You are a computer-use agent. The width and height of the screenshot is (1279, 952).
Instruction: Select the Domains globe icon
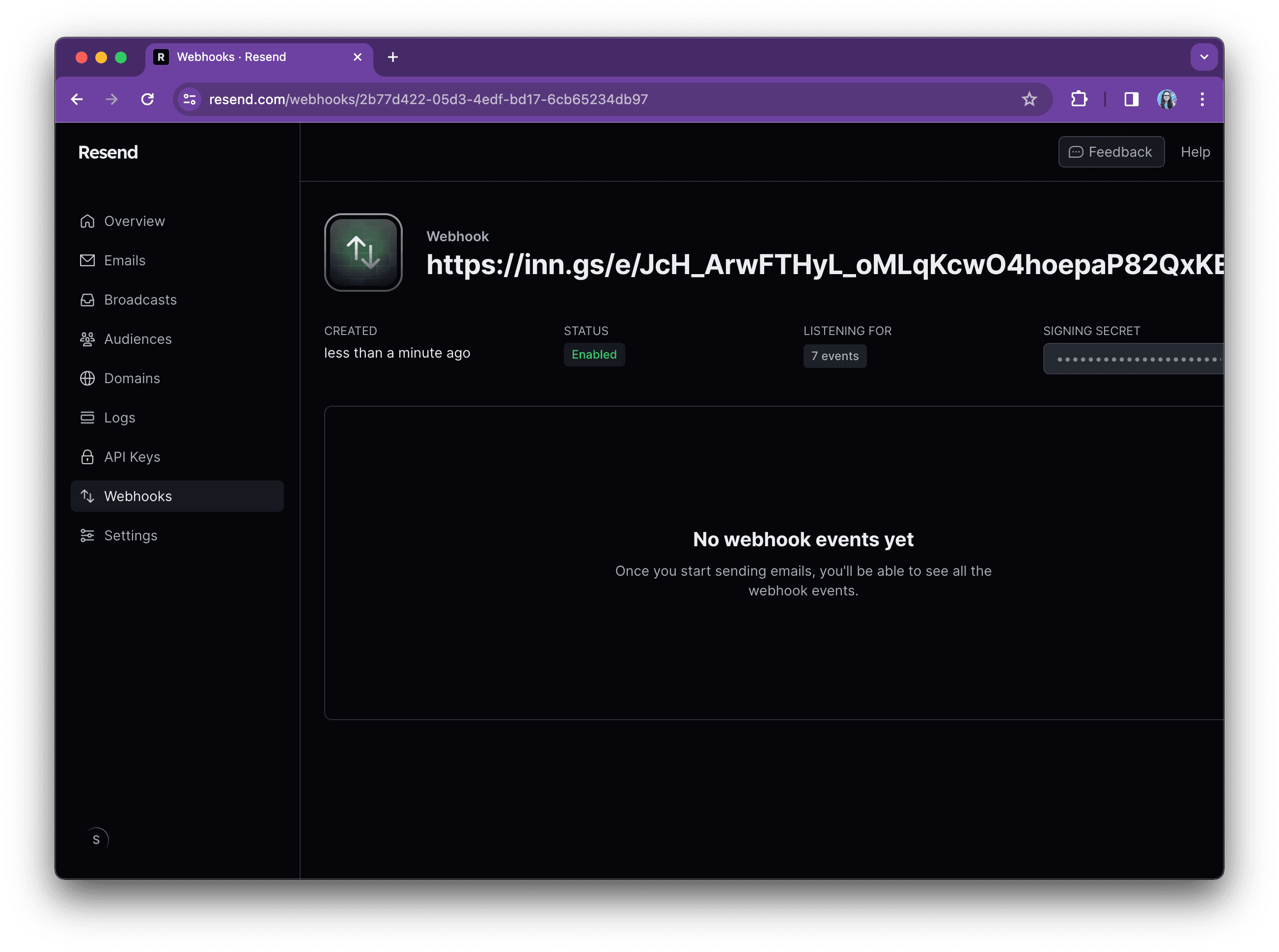pyautogui.click(x=87, y=378)
